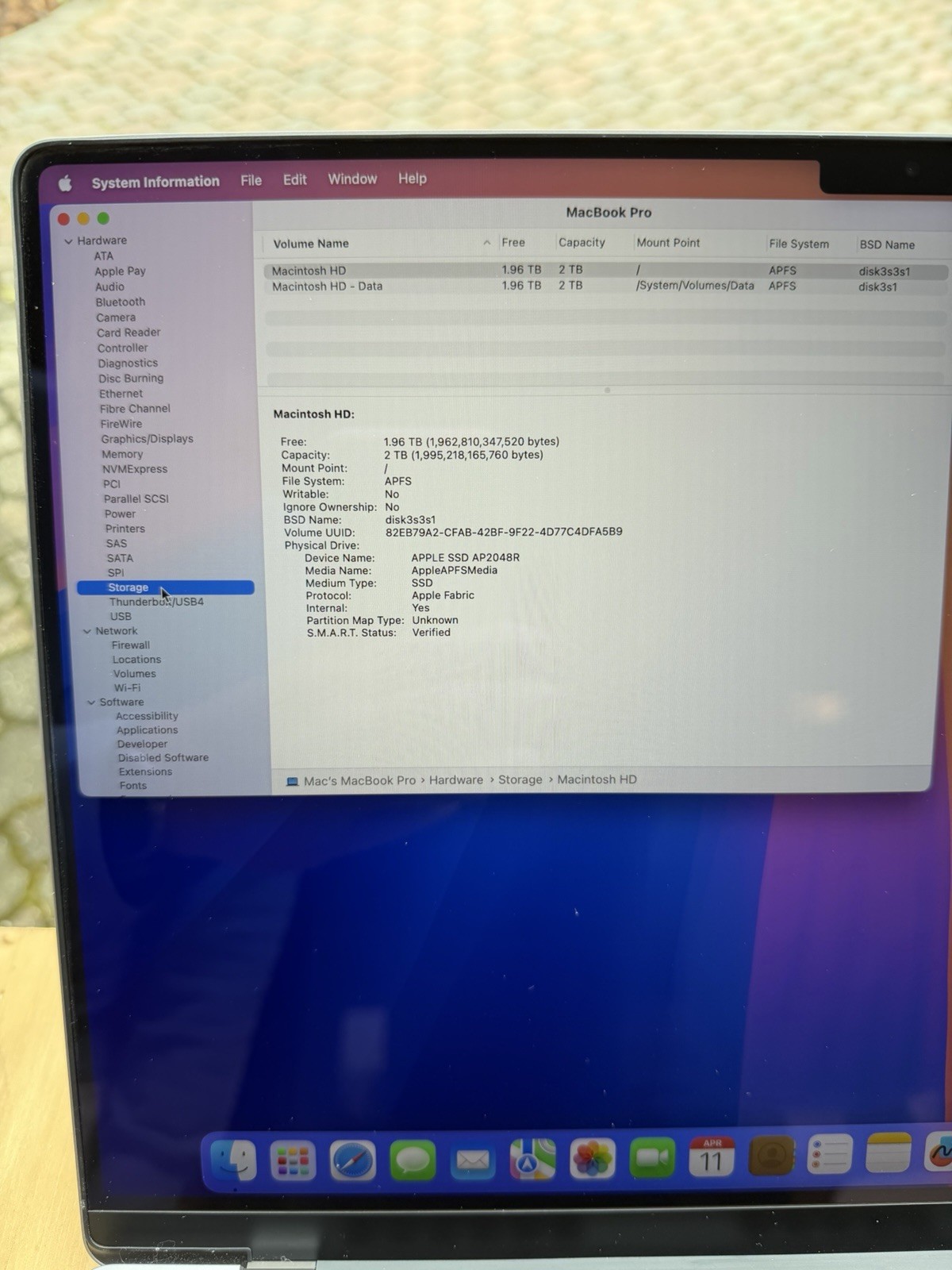Select Card Reader in the sidebar
The image size is (952, 1270).
pos(129,332)
